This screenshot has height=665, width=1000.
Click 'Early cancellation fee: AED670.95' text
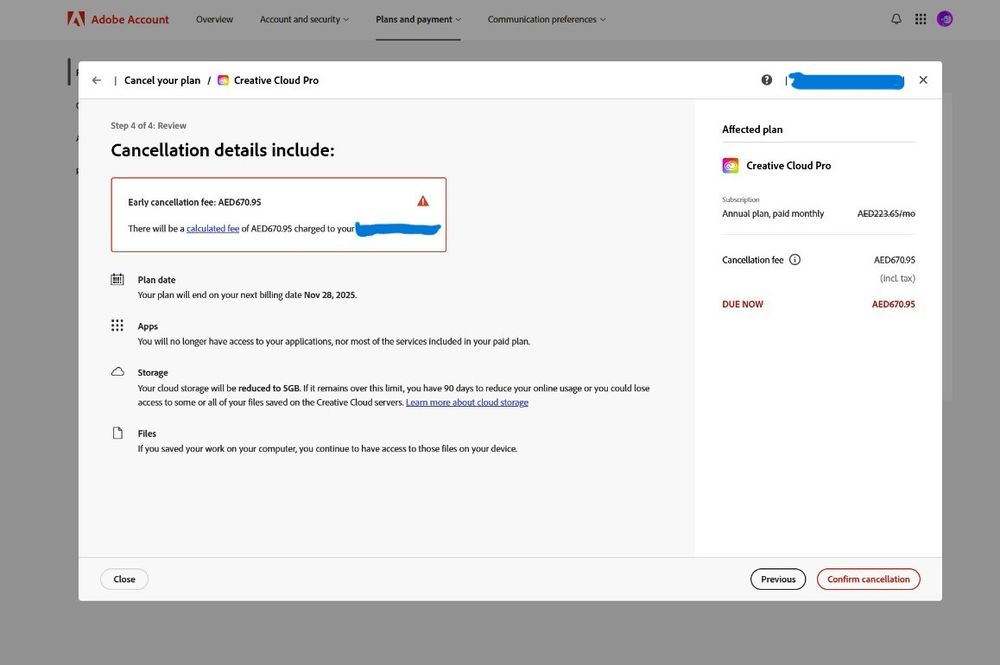tap(195, 202)
